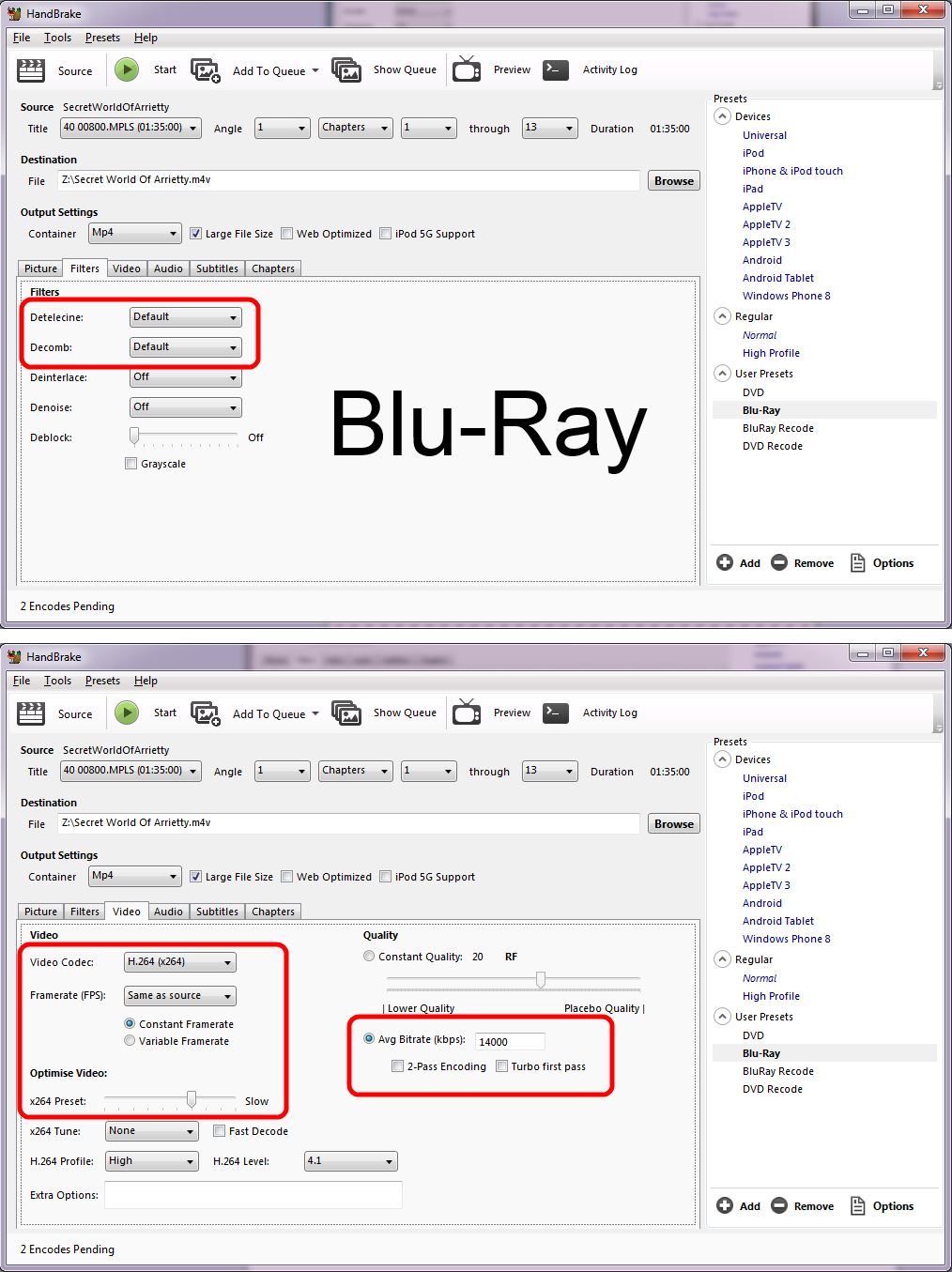The image size is (952, 1272).
Task: Select Avg Bitrate radio button
Action: pyautogui.click(x=369, y=1039)
